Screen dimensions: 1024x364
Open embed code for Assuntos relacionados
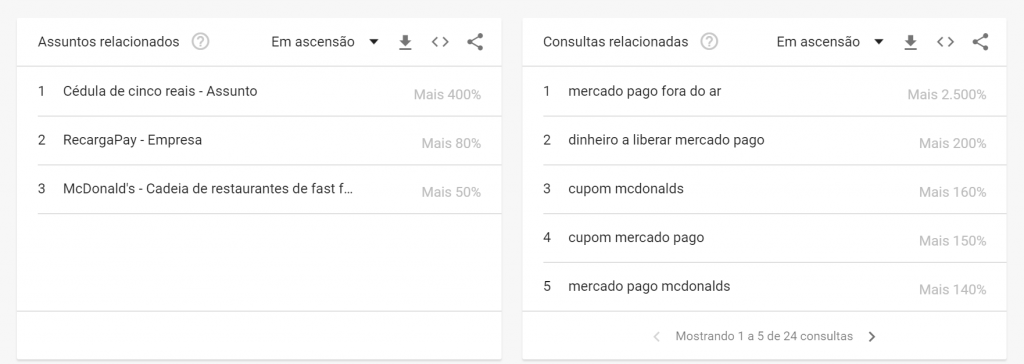[x=440, y=42]
